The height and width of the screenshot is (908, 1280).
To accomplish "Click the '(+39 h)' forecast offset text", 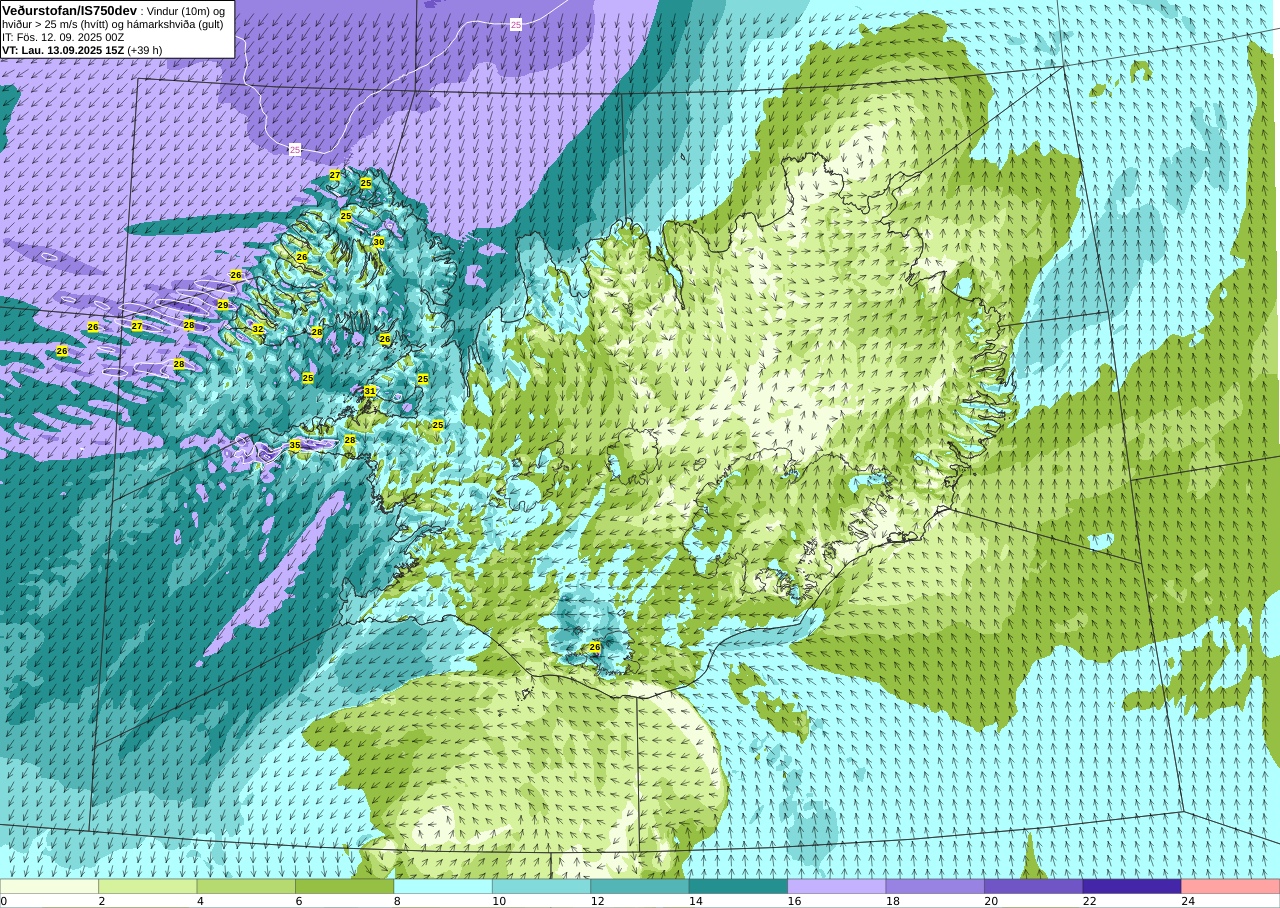I will tap(144, 50).
